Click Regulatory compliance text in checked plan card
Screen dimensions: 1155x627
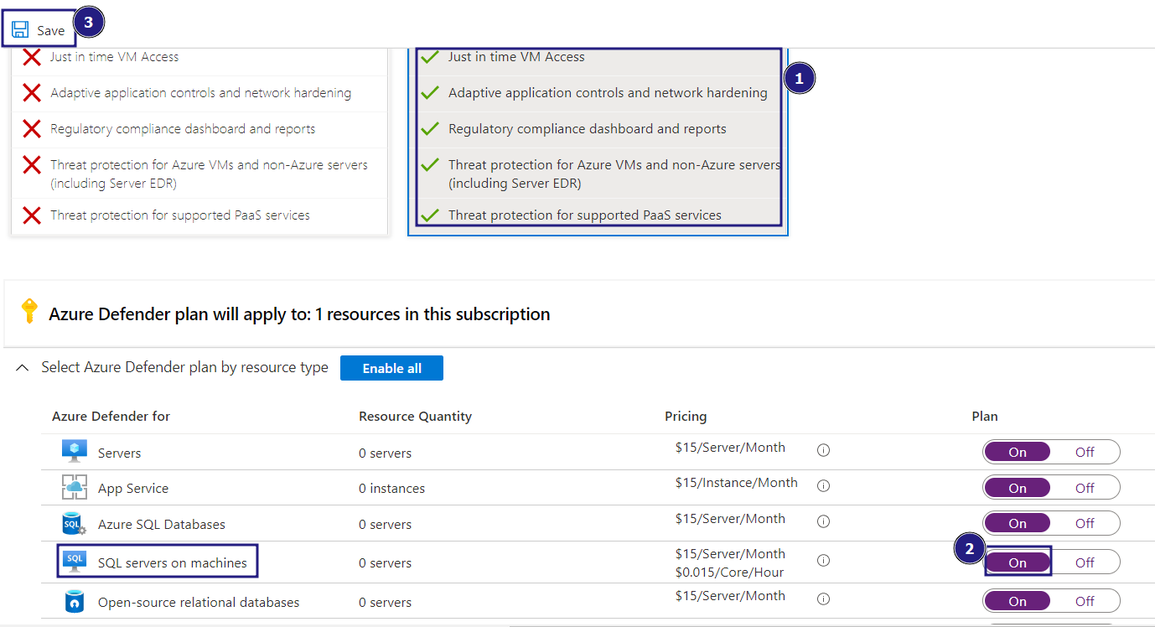pos(587,129)
